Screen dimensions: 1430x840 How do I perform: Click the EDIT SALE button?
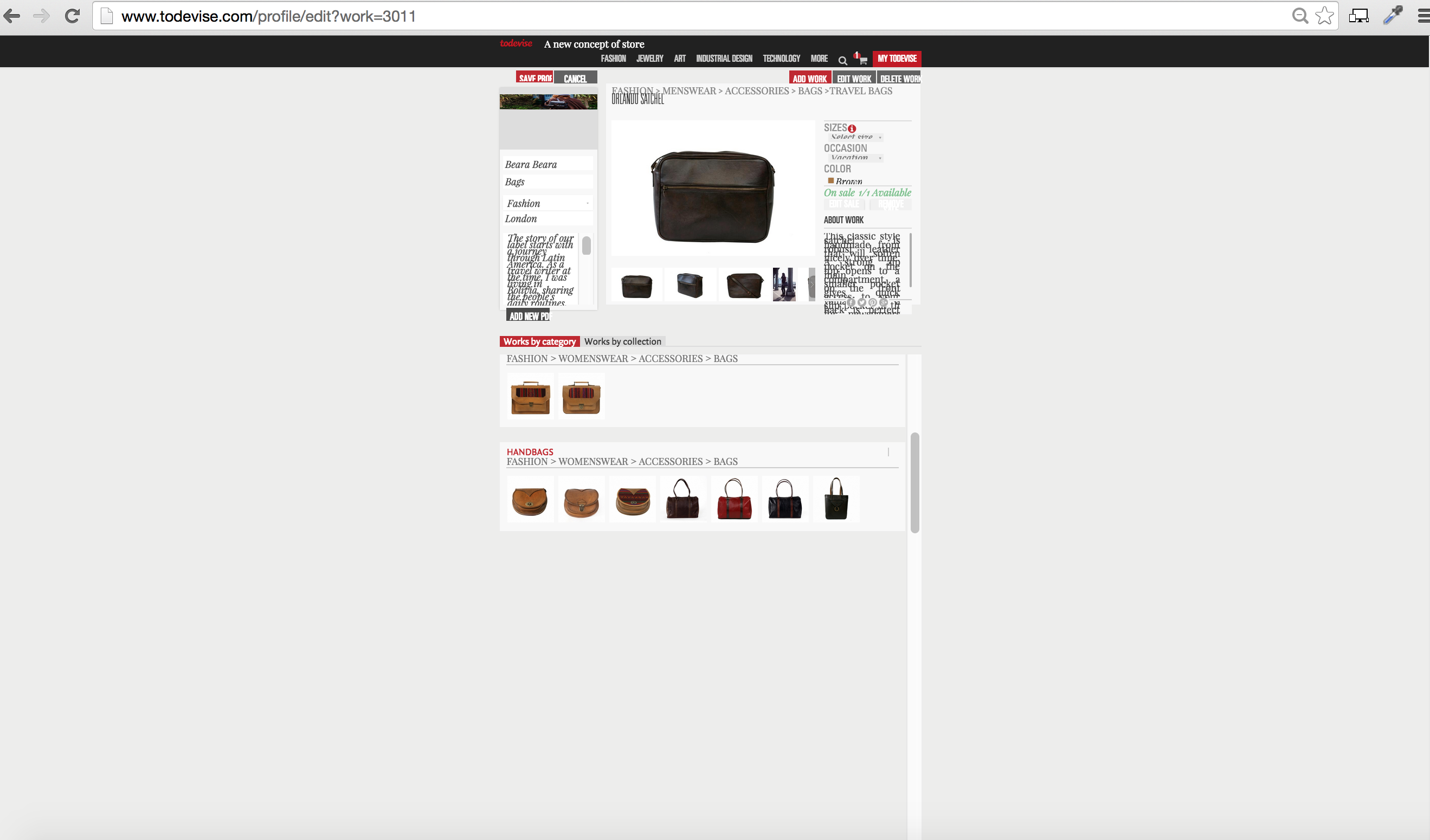(x=845, y=204)
